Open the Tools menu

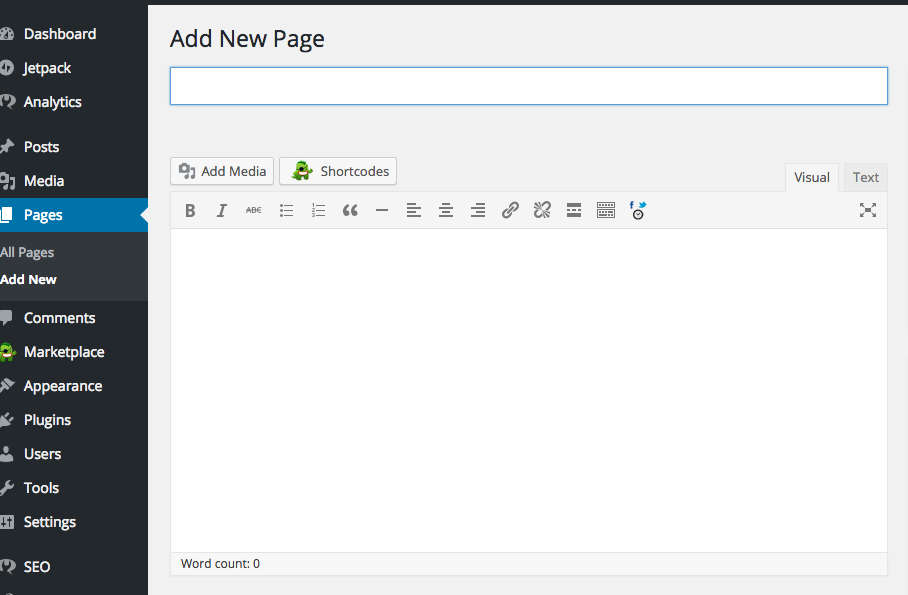41,488
